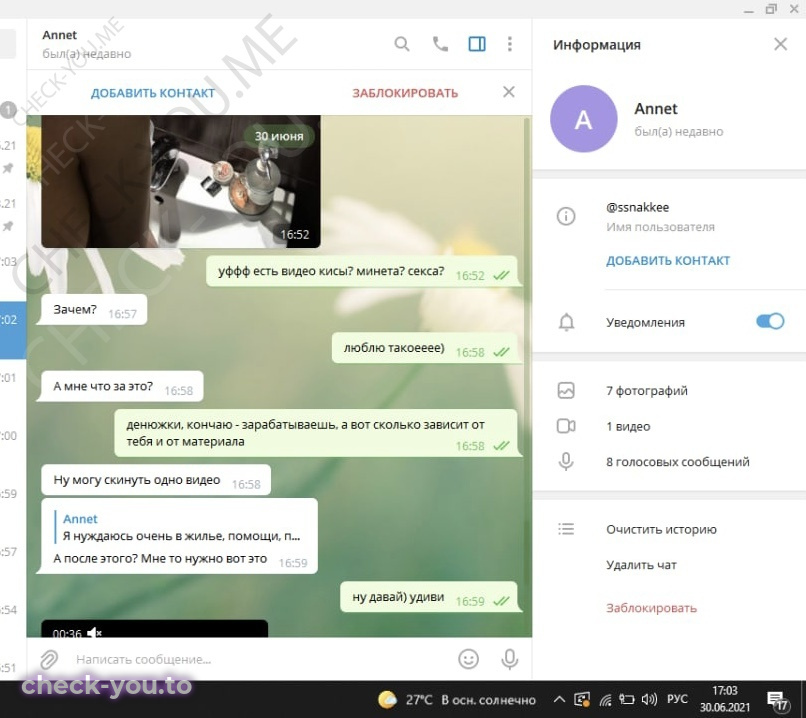806x718 pixels.
Task: Click А мне что за это? message
Action: [122, 386]
